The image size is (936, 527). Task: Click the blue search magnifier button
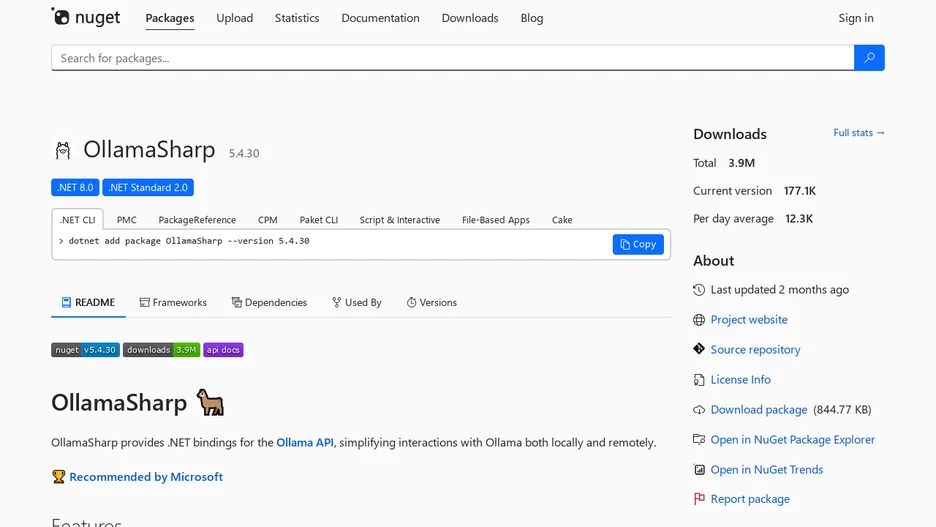coord(869,58)
